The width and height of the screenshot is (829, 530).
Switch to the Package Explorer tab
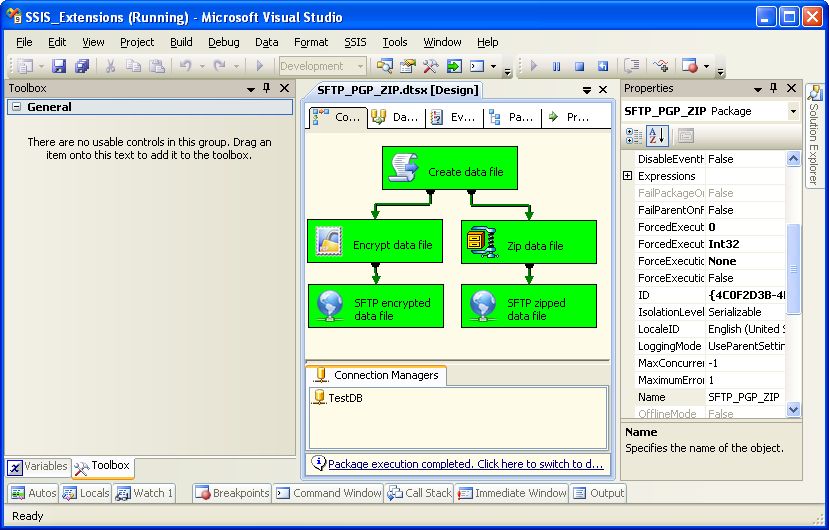[x=512, y=117]
